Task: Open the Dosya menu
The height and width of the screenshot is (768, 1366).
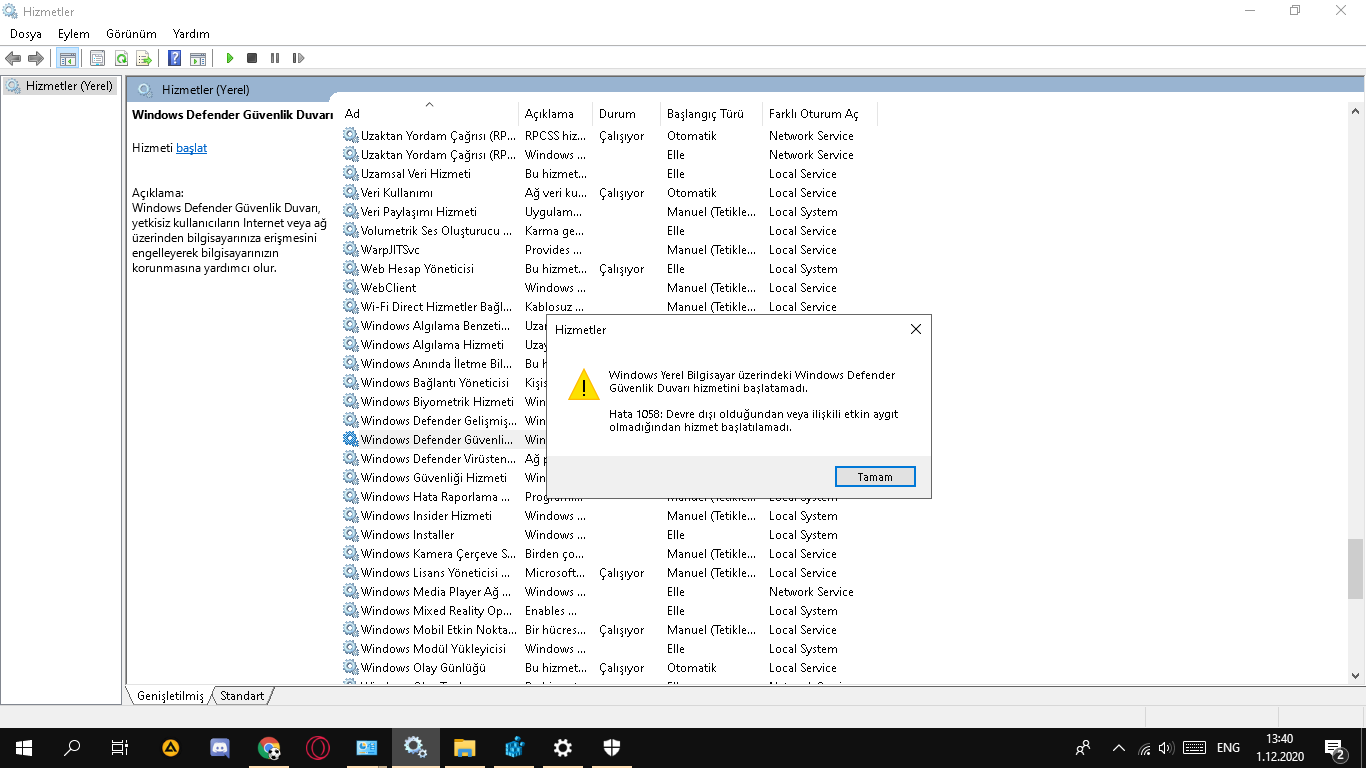Action: pos(26,34)
